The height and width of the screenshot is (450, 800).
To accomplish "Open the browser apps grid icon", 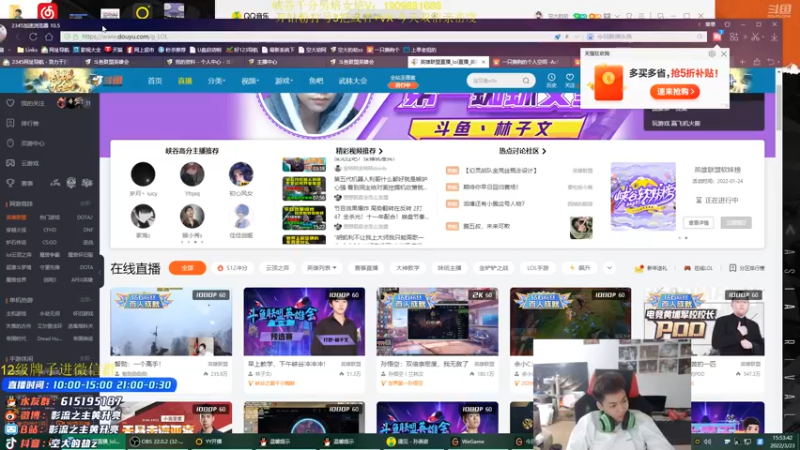I will click(734, 37).
